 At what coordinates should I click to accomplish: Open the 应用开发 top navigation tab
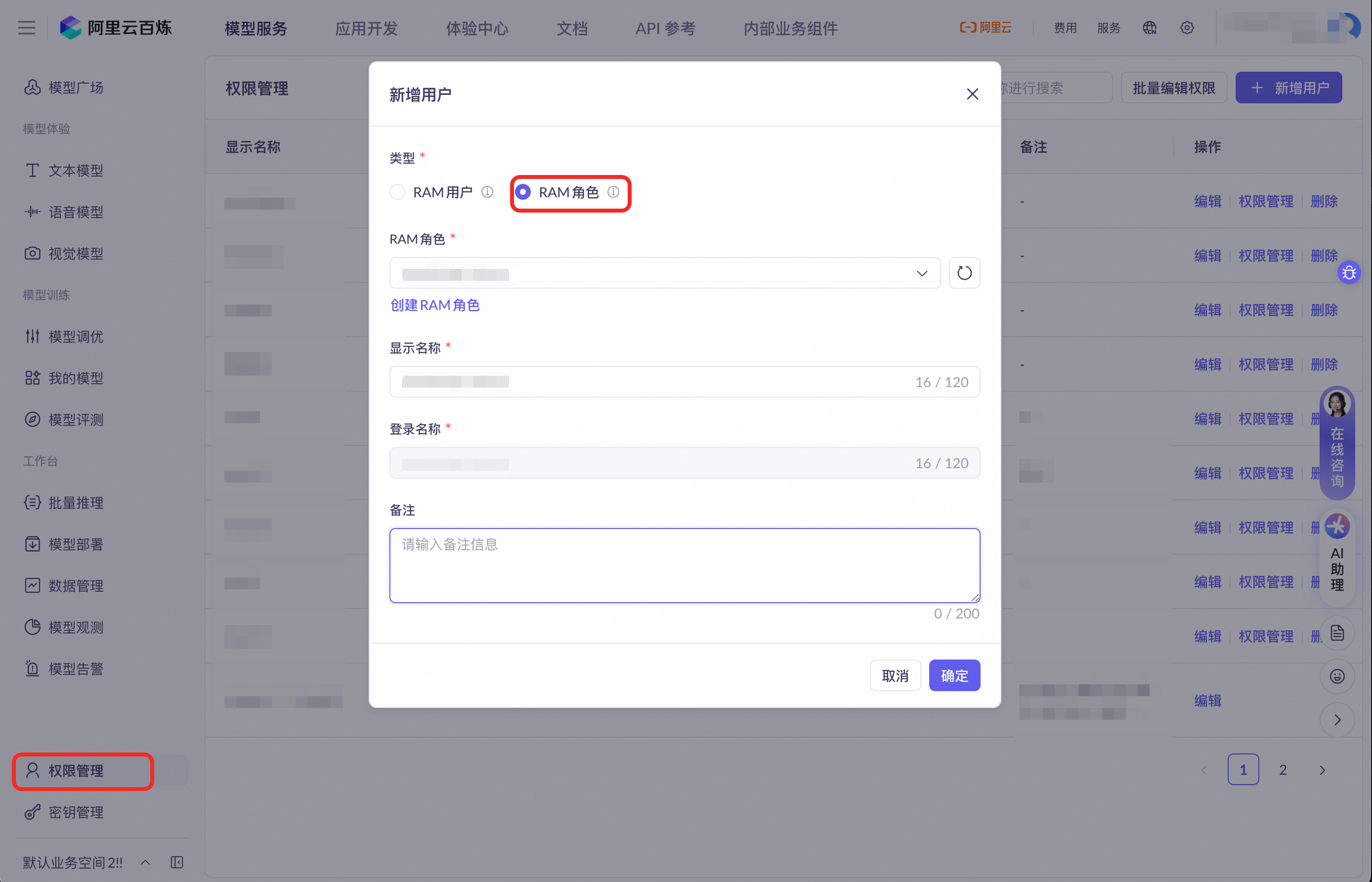pyautogui.click(x=366, y=28)
